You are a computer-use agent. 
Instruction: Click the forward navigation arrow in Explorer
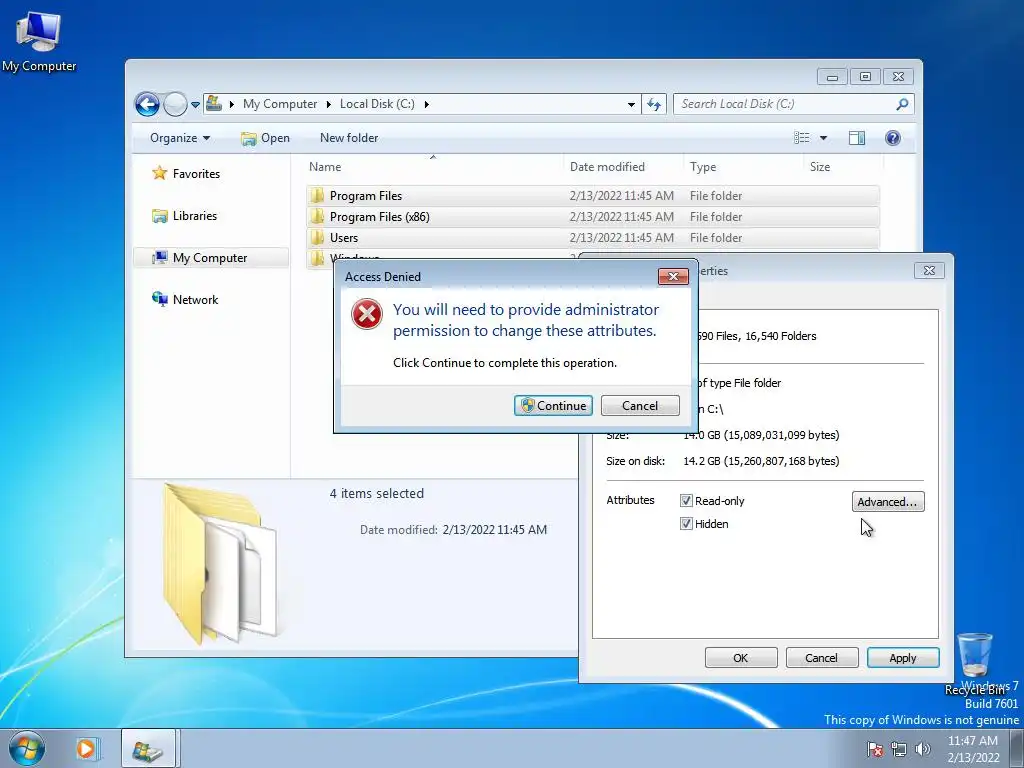(175, 104)
